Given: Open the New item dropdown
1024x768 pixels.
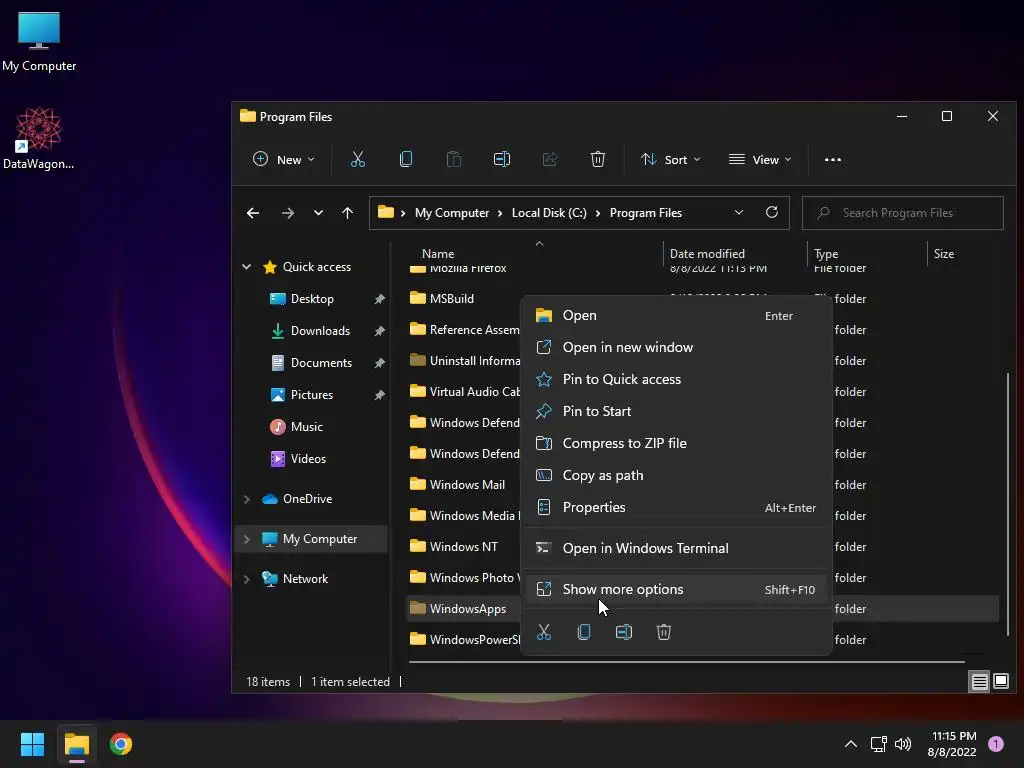Looking at the screenshot, I should (284, 159).
